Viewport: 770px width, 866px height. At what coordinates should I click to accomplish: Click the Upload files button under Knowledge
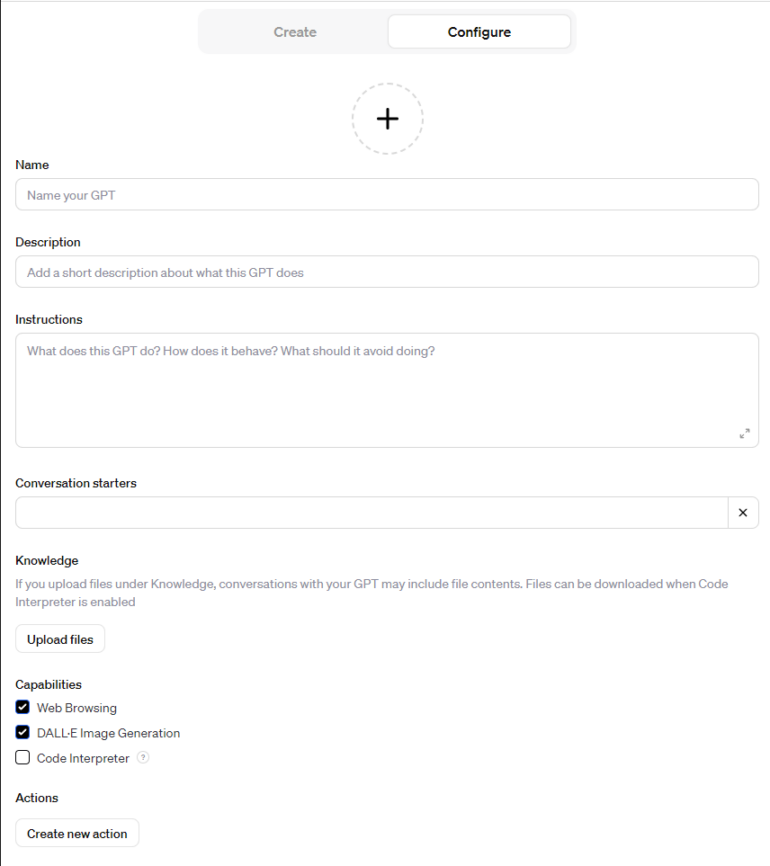[x=59, y=638]
